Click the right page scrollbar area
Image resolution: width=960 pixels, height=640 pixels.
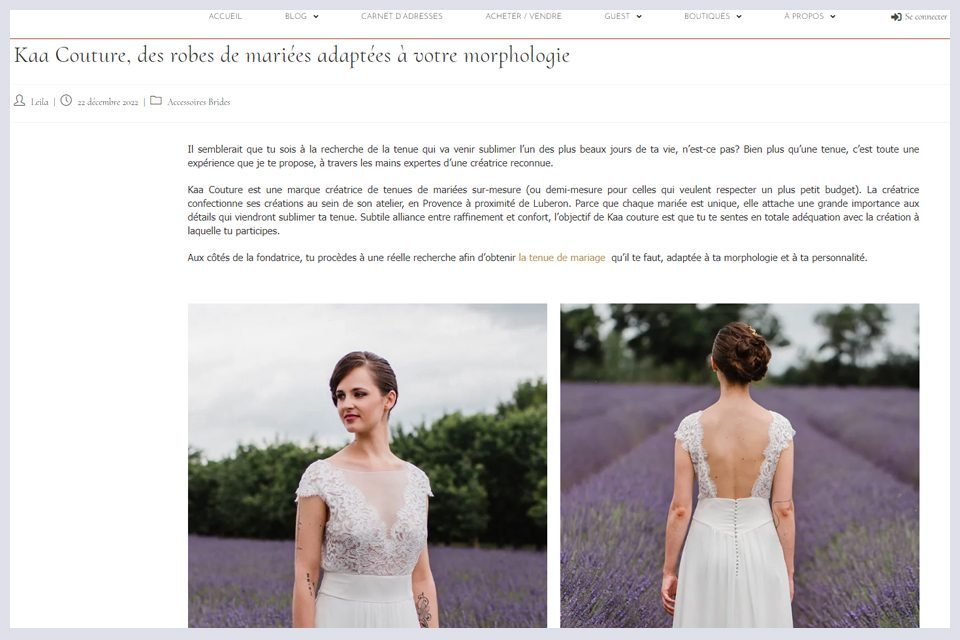(954, 320)
